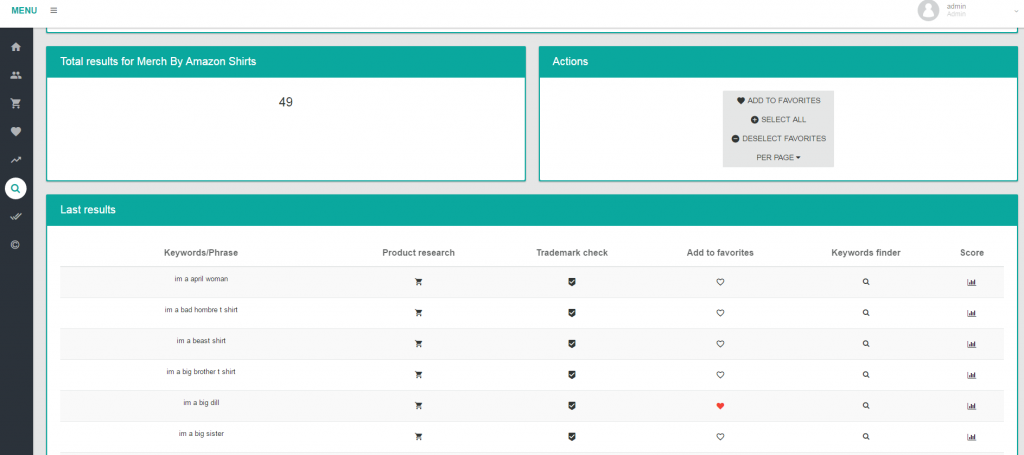
Task: View score chart for im a big dill
Action: click(971, 405)
